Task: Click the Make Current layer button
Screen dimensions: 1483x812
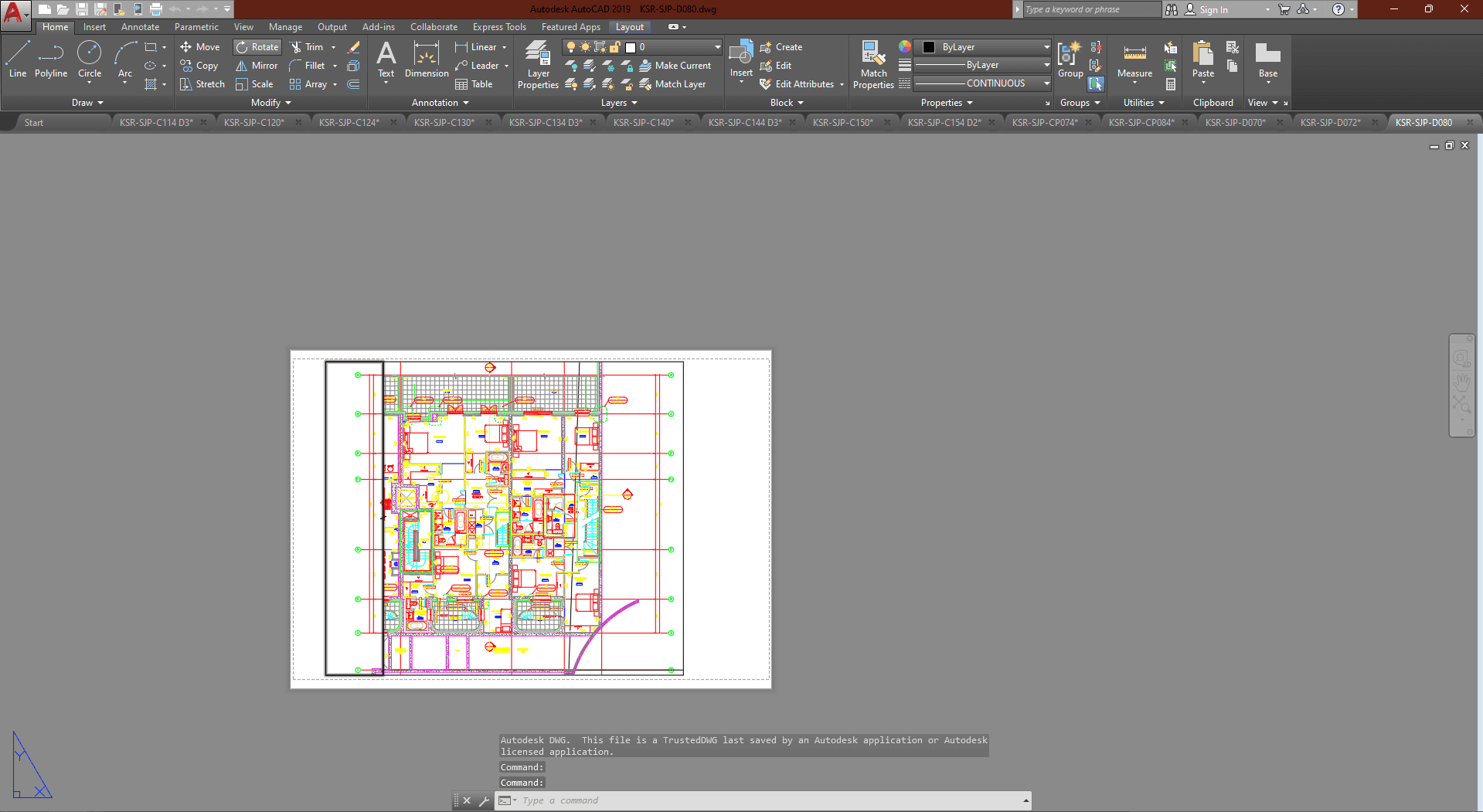Action: (675, 66)
